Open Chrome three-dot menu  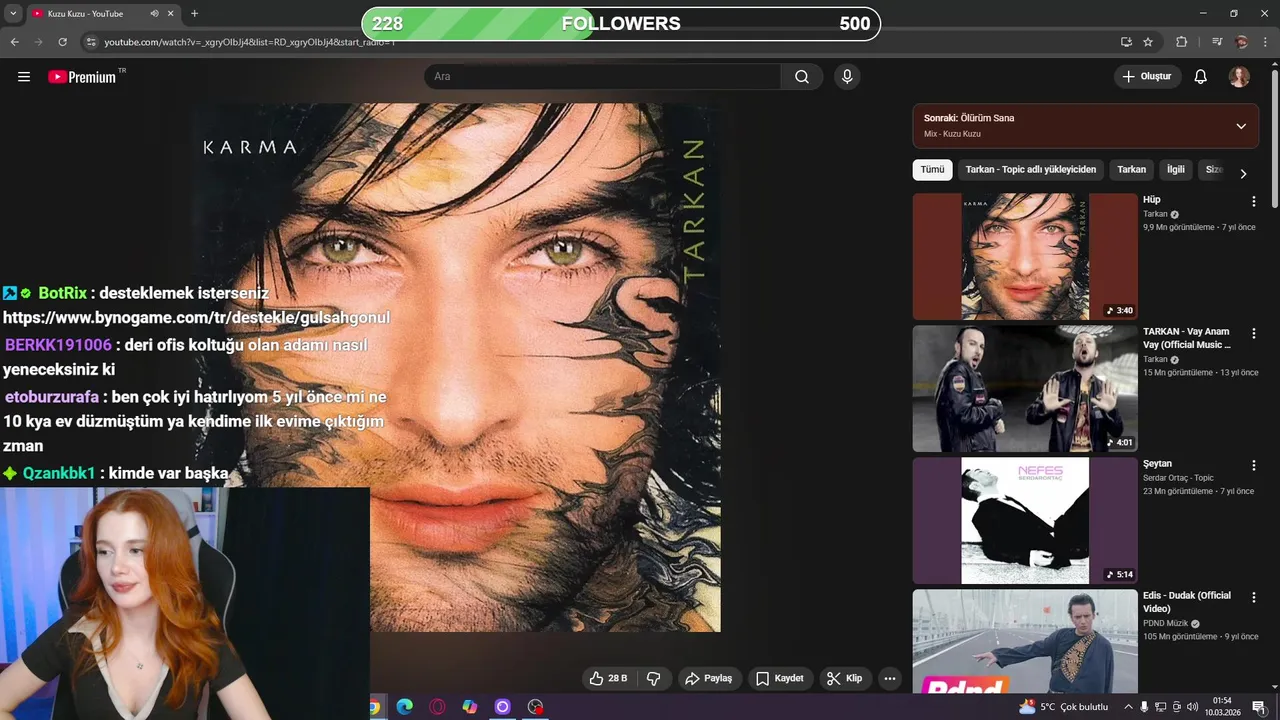(1266, 42)
